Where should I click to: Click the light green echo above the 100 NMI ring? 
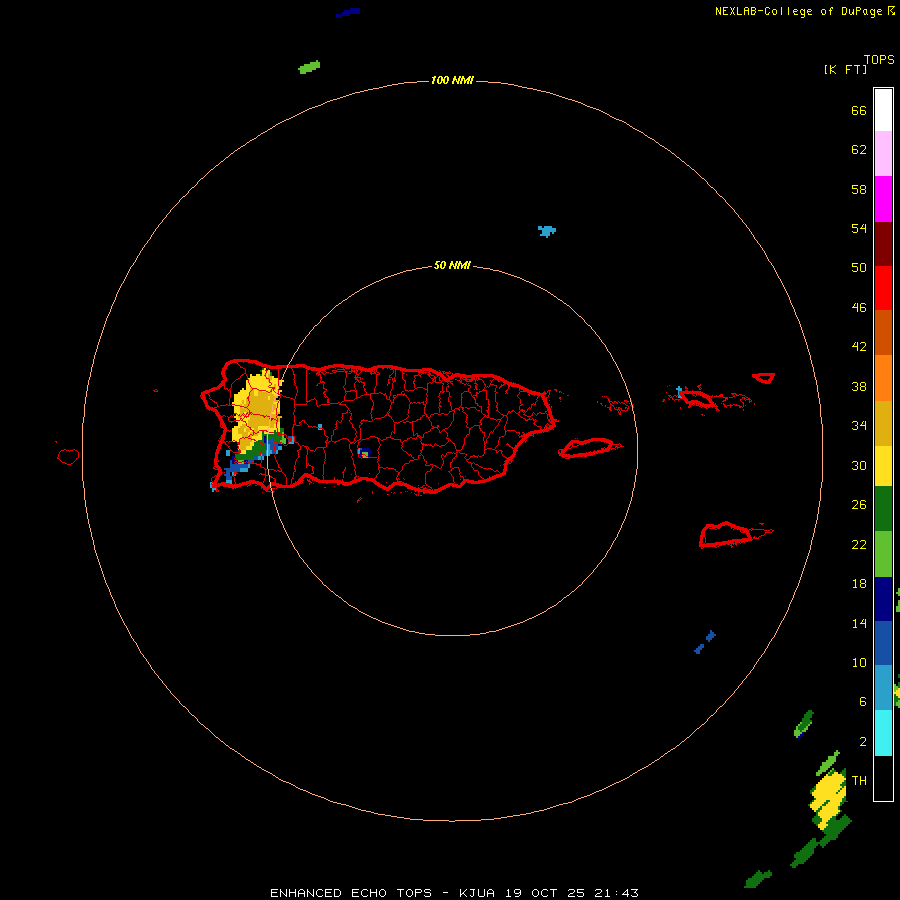pyautogui.click(x=309, y=67)
